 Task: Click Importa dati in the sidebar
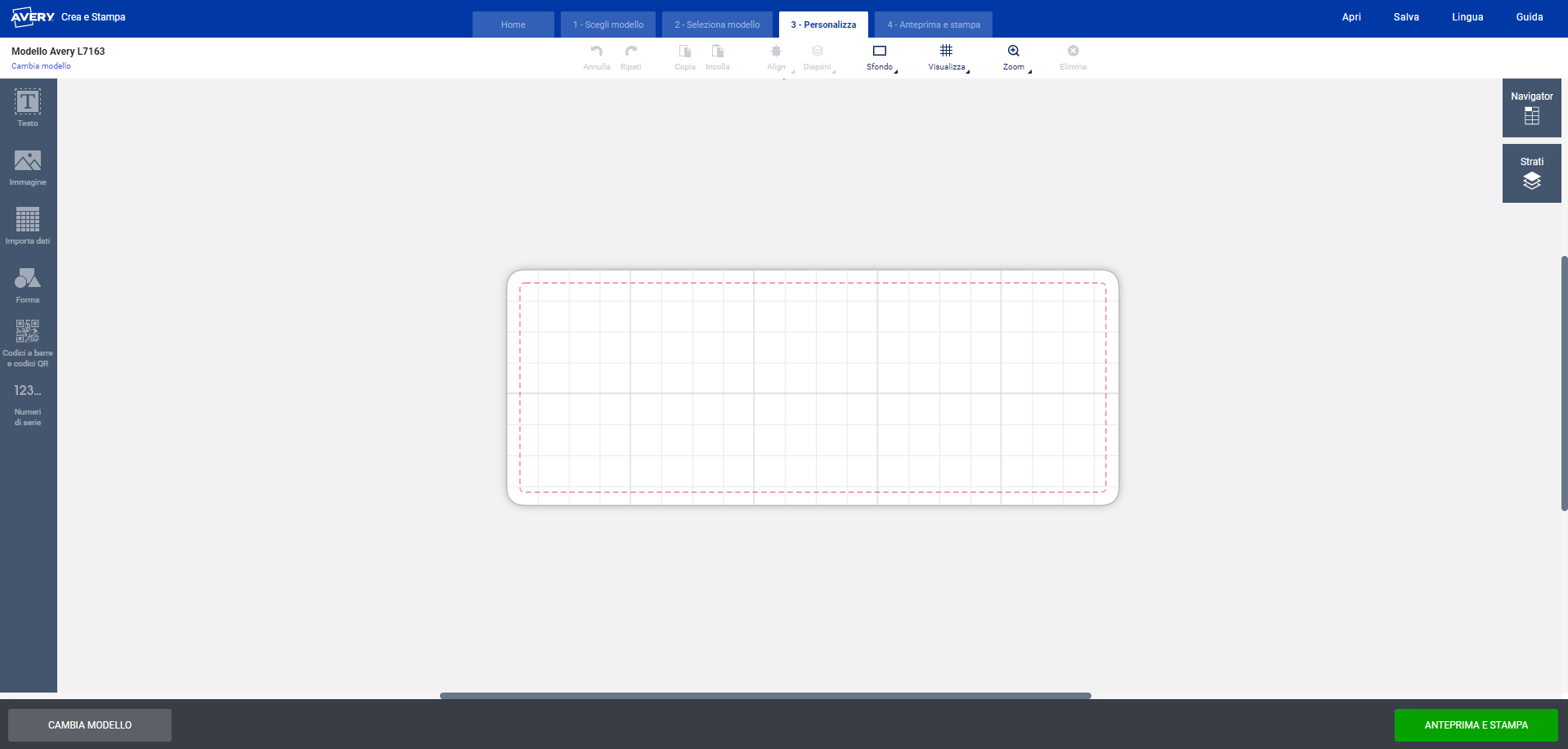(x=27, y=226)
